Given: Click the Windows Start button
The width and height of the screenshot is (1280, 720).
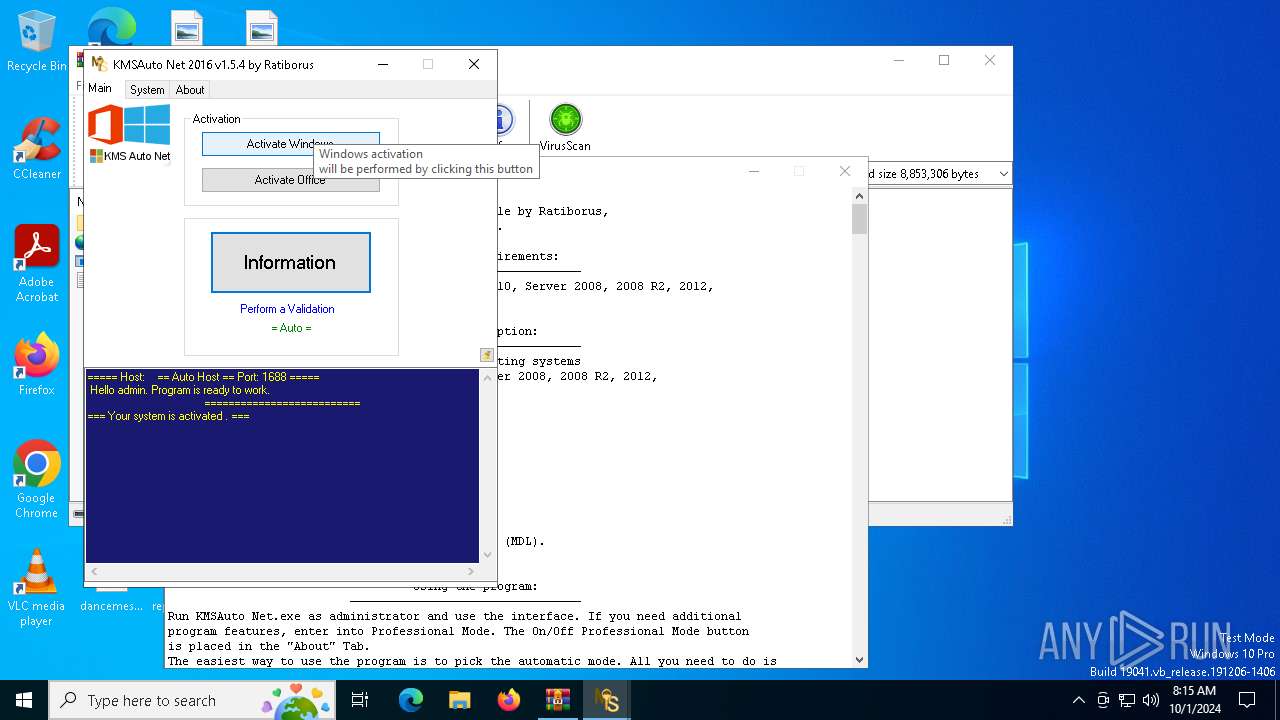Looking at the screenshot, I should [x=24, y=700].
